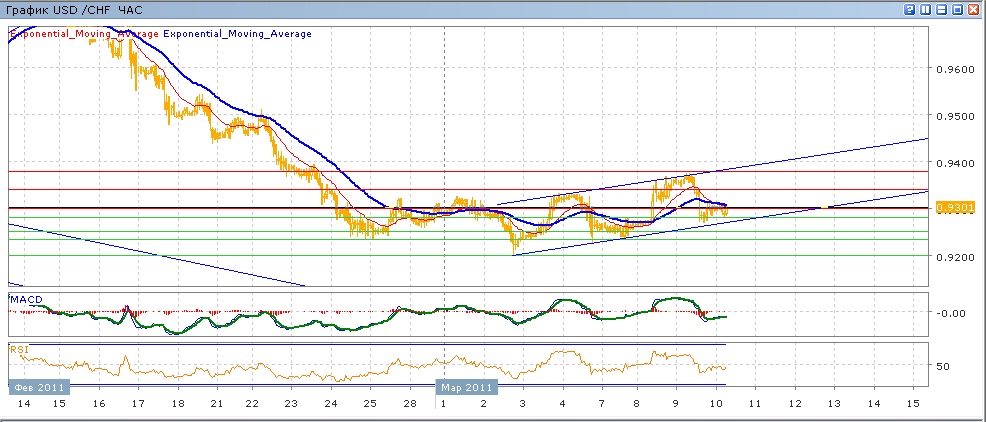Click date 21 on the time axis

coord(215,402)
